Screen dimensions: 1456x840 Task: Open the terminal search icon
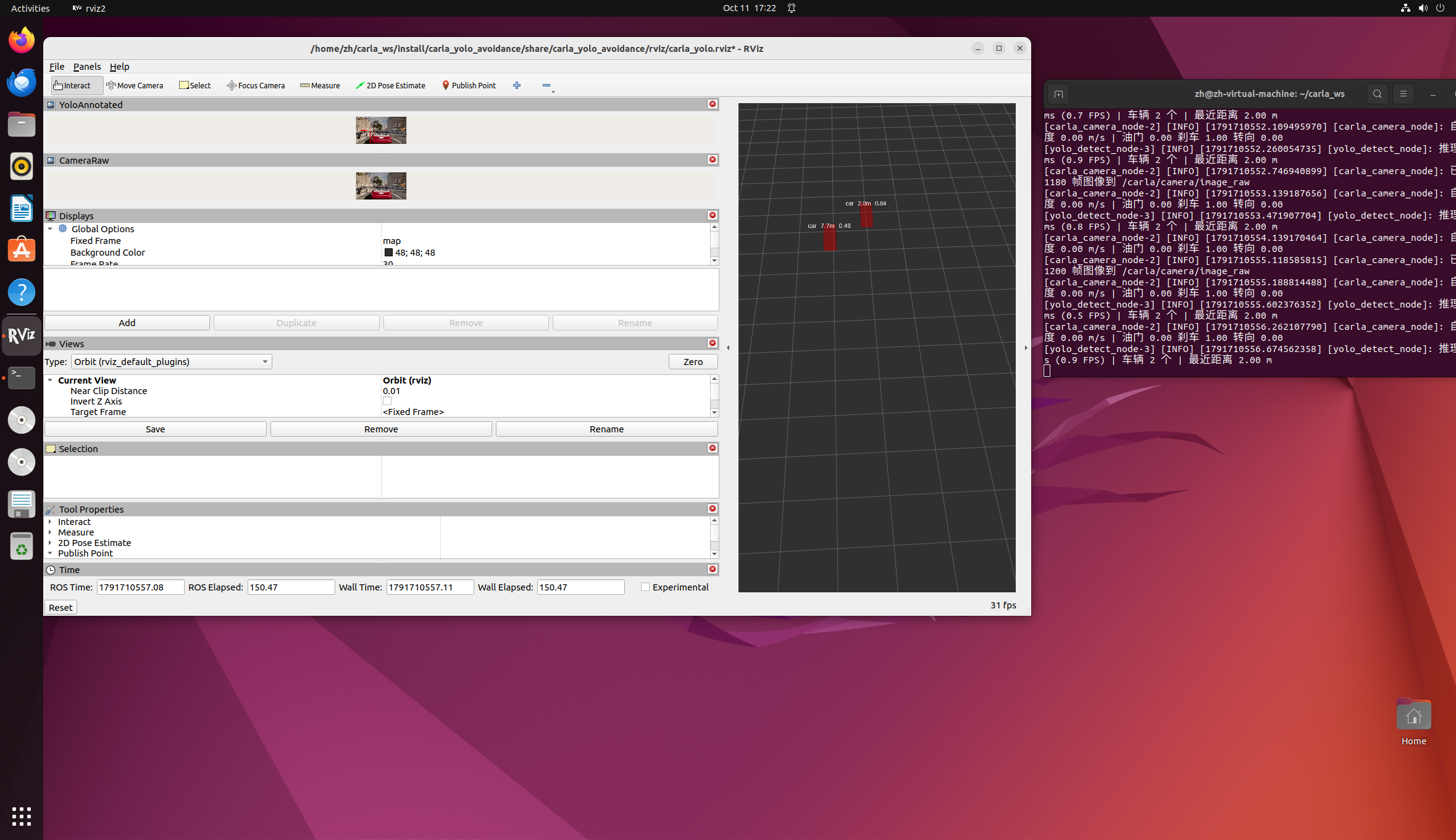coord(1377,94)
